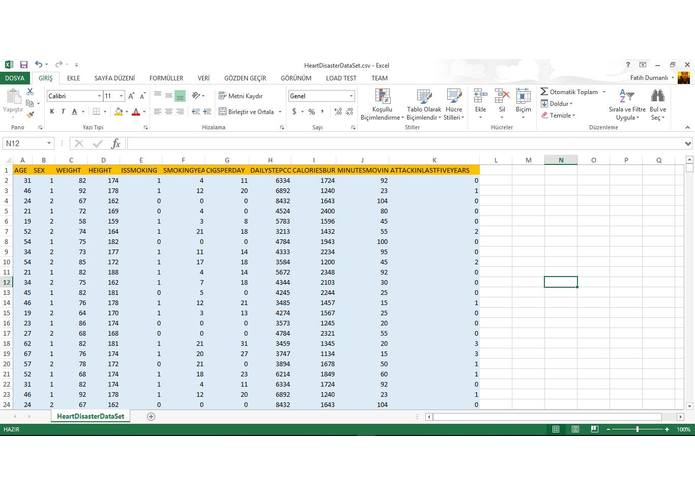Click into the formula bar
This screenshot has width=695, height=494.
pyautogui.click(x=404, y=143)
